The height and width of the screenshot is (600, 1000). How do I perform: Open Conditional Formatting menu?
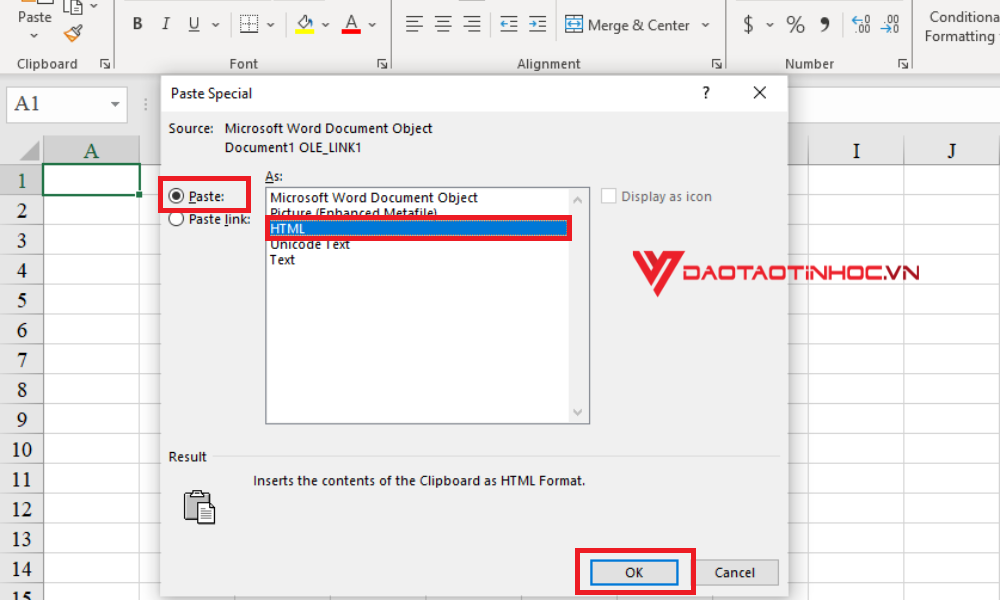(x=962, y=26)
